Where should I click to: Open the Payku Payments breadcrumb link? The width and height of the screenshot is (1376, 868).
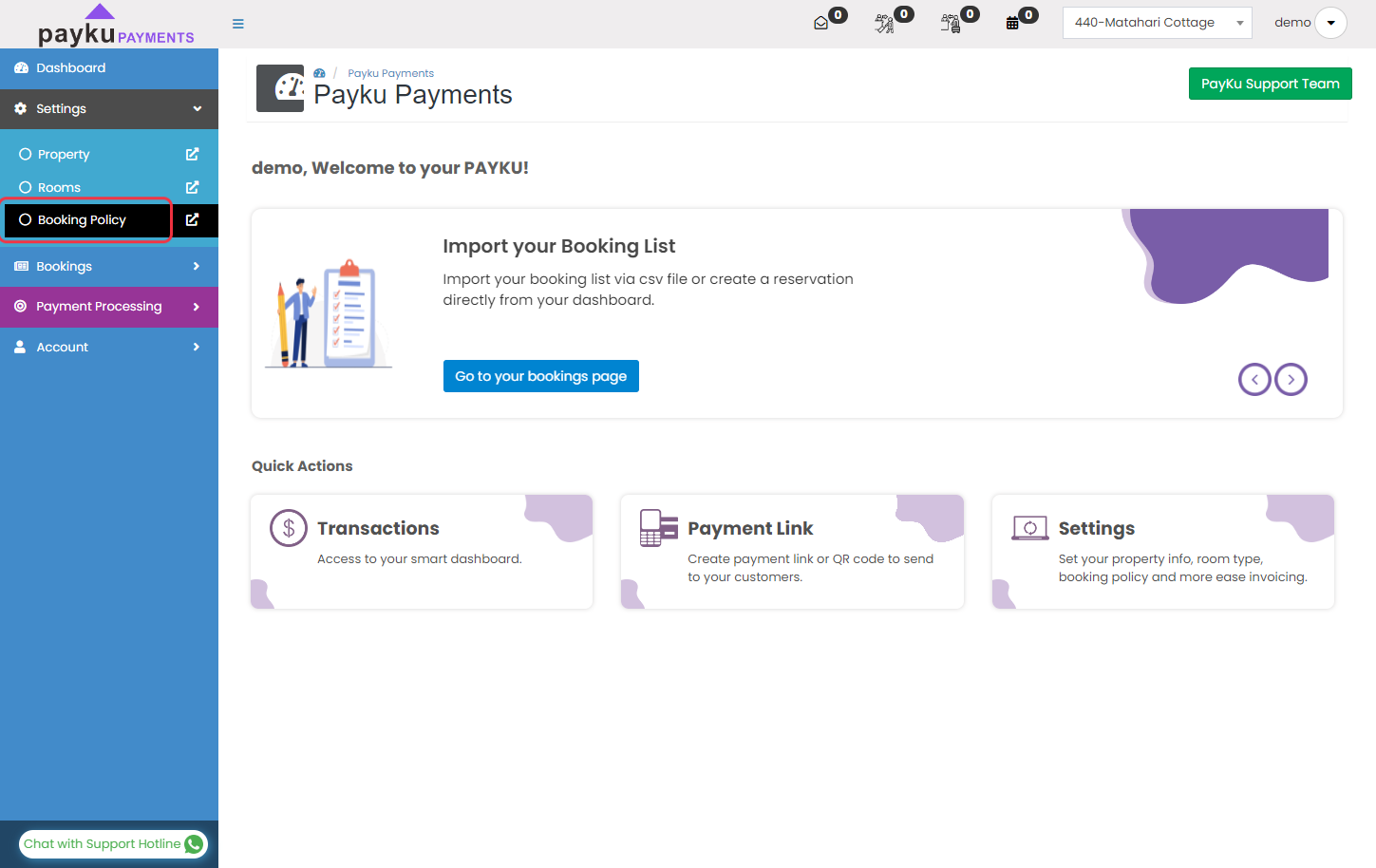390,73
